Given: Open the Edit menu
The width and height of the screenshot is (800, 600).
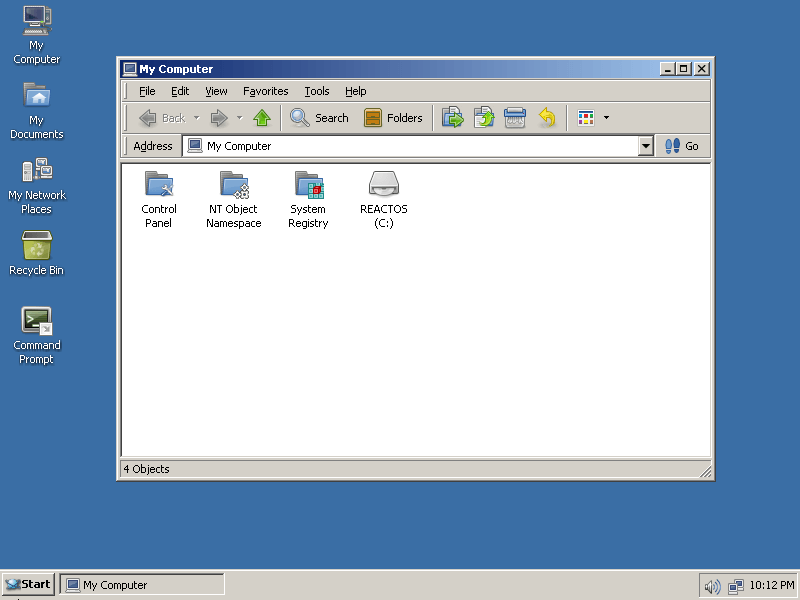Looking at the screenshot, I should click(x=180, y=91).
